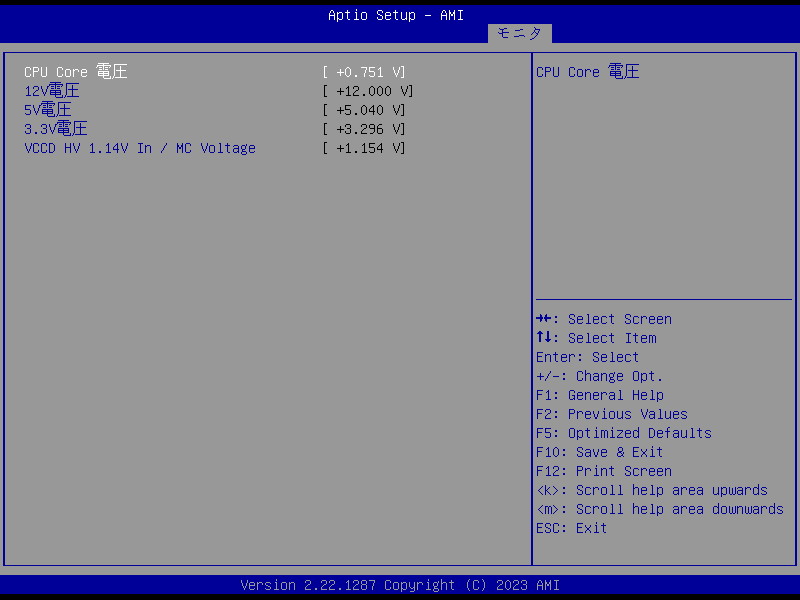Select the 12V電圧 item
The image size is (800, 600).
[52, 91]
